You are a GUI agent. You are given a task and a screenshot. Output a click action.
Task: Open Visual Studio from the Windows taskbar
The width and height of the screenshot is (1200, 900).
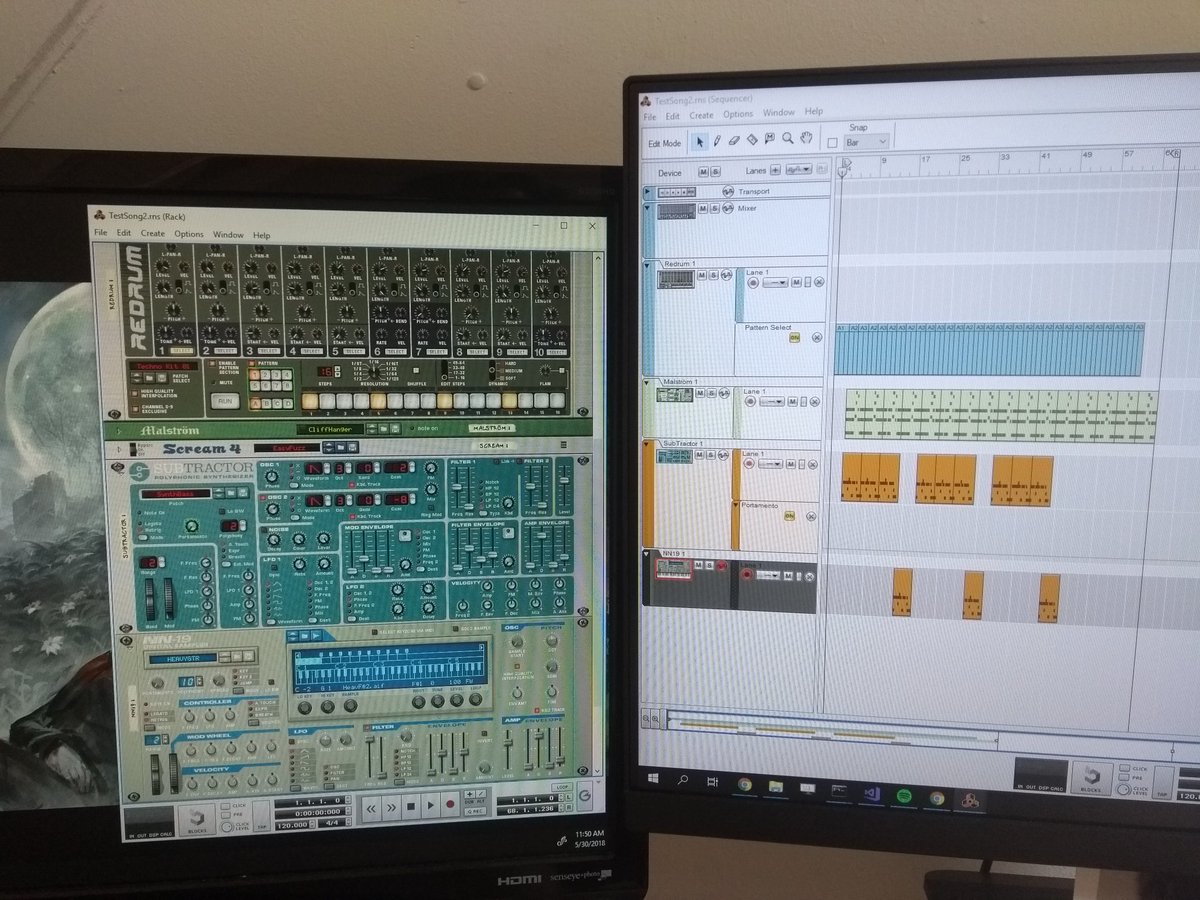870,794
